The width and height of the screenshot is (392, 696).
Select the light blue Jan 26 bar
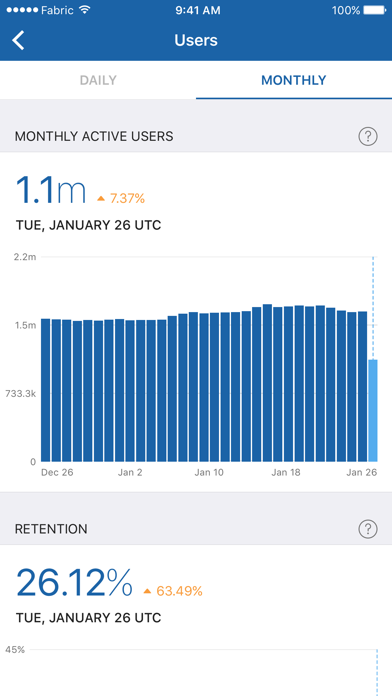click(x=373, y=411)
